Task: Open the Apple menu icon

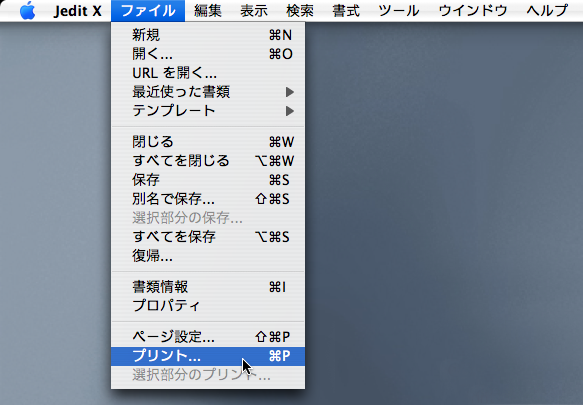Action: coord(28,10)
